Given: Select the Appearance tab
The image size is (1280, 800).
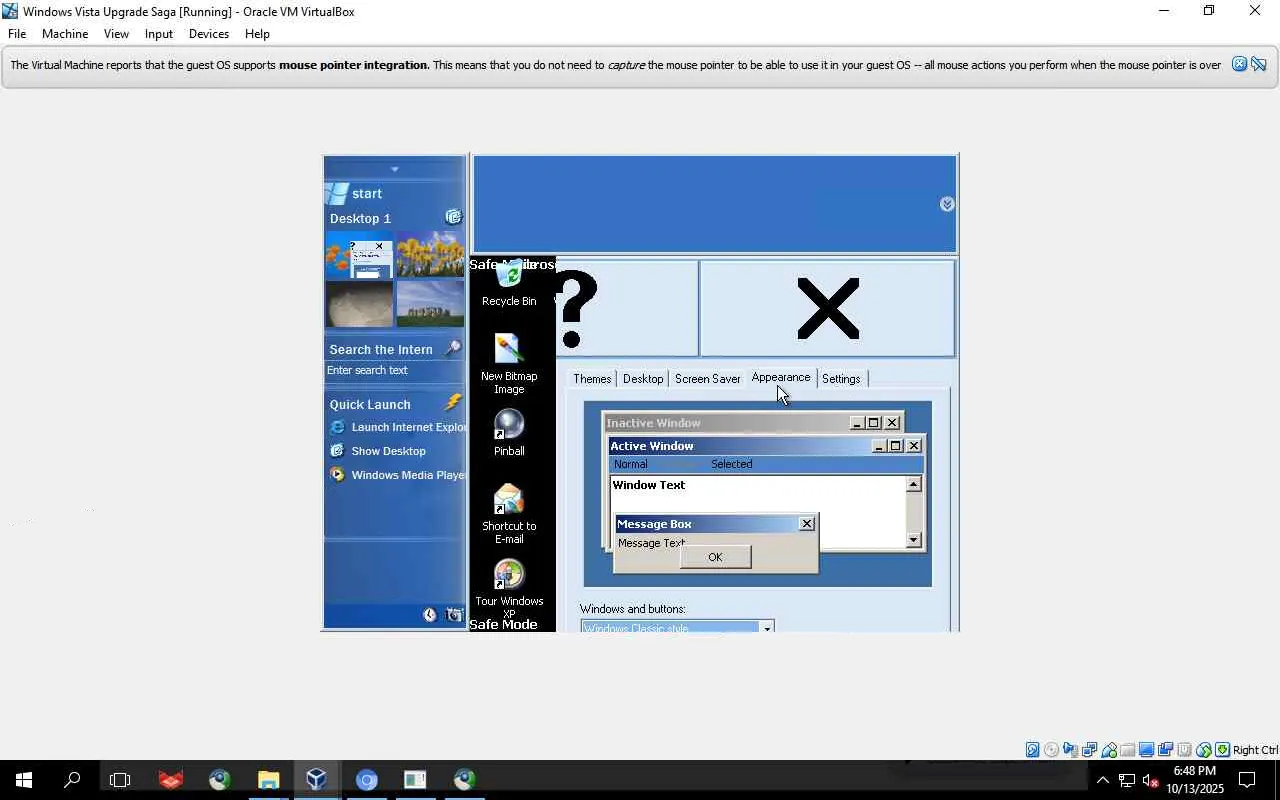Looking at the screenshot, I should click(781, 377).
